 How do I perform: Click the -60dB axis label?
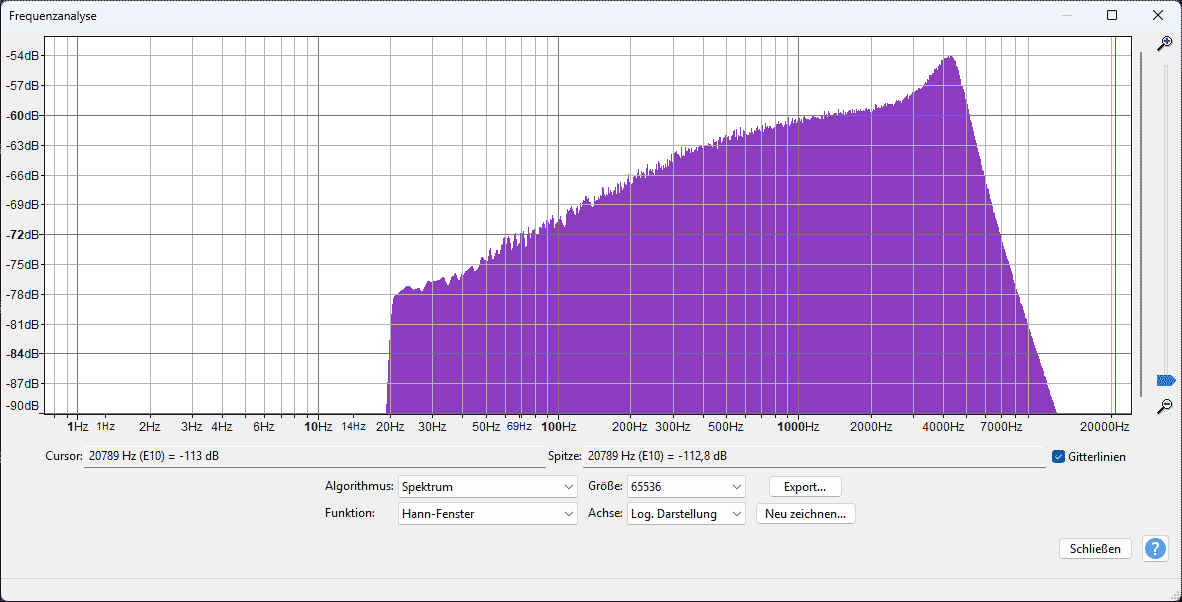coord(23,115)
